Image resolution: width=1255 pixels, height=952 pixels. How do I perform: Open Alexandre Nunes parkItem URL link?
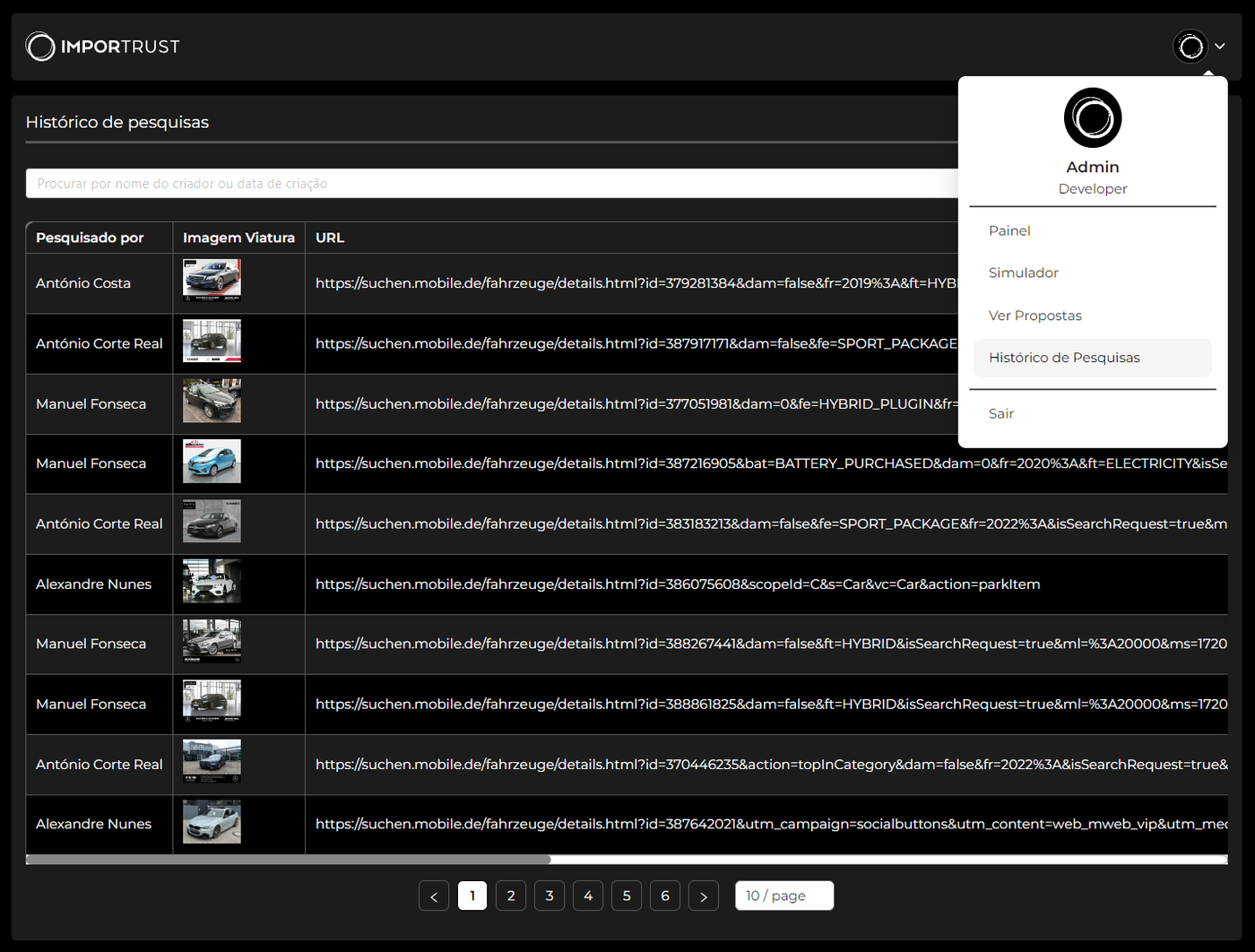pyautogui.click(x=677, y=584)
